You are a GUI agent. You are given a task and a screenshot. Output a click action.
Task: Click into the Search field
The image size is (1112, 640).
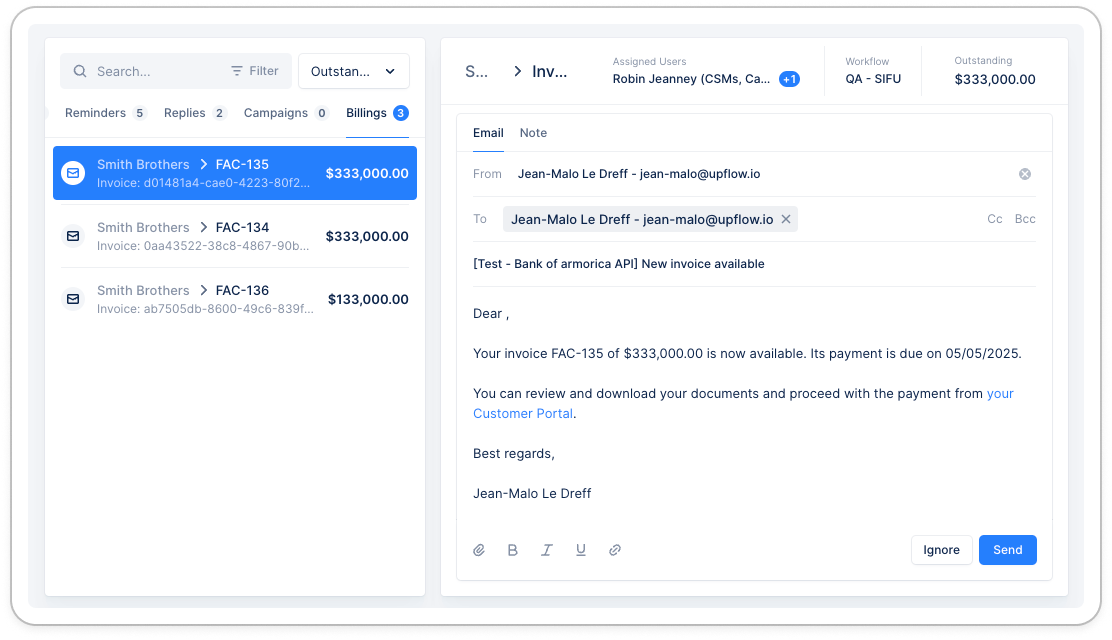(x=150, y=71)
